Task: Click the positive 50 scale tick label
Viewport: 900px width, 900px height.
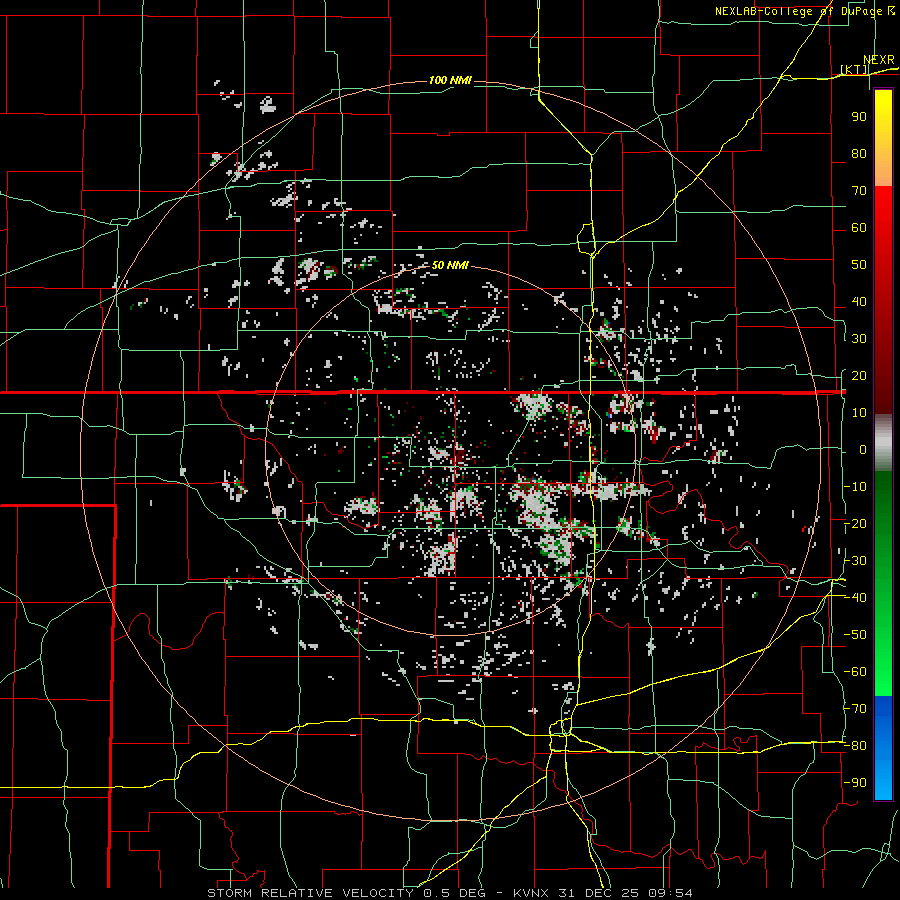Action: pyautogui.click(x=859, y=265)
